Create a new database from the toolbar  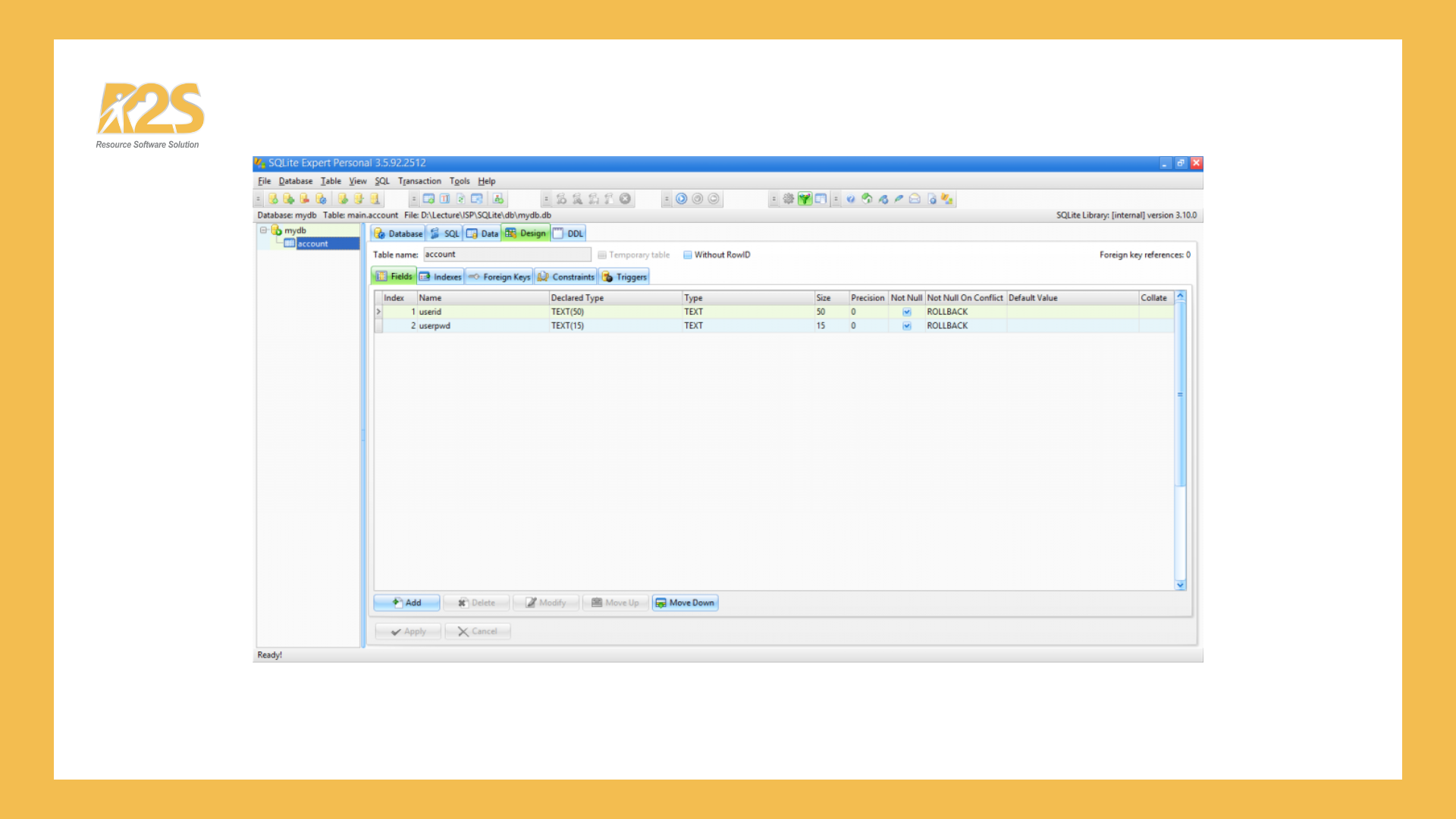[x=271, y=199]
